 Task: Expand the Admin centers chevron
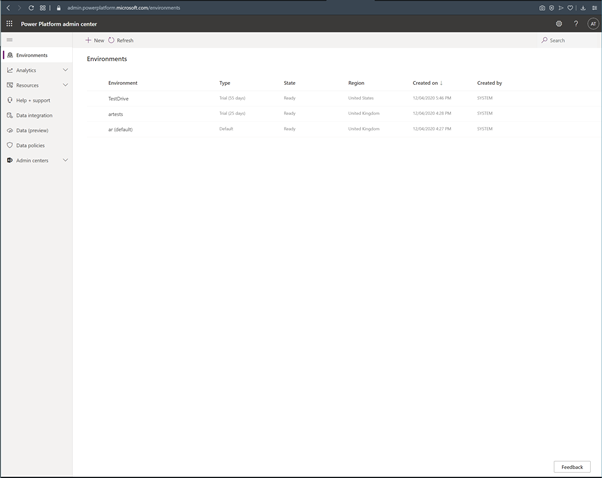[66, 160]
